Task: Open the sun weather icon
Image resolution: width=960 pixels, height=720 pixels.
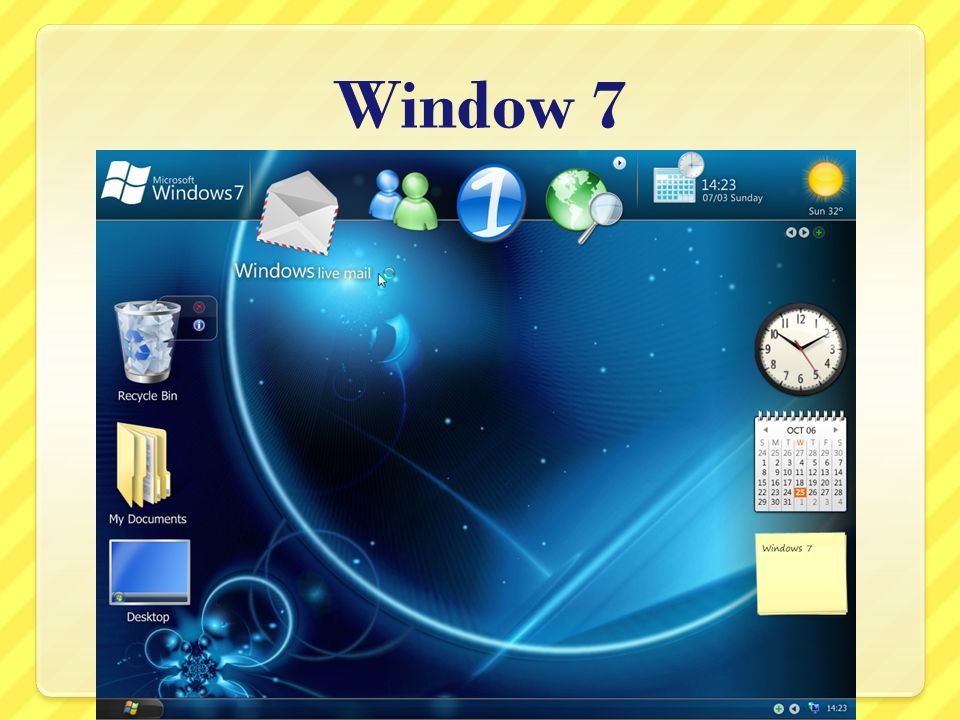Action: pos(825,180)
